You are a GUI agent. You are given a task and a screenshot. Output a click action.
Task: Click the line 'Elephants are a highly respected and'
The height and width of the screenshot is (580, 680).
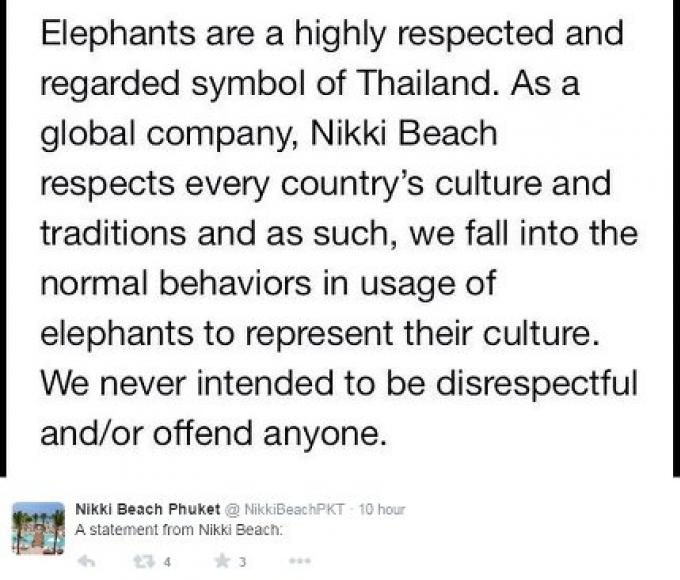tap(332, 35)
